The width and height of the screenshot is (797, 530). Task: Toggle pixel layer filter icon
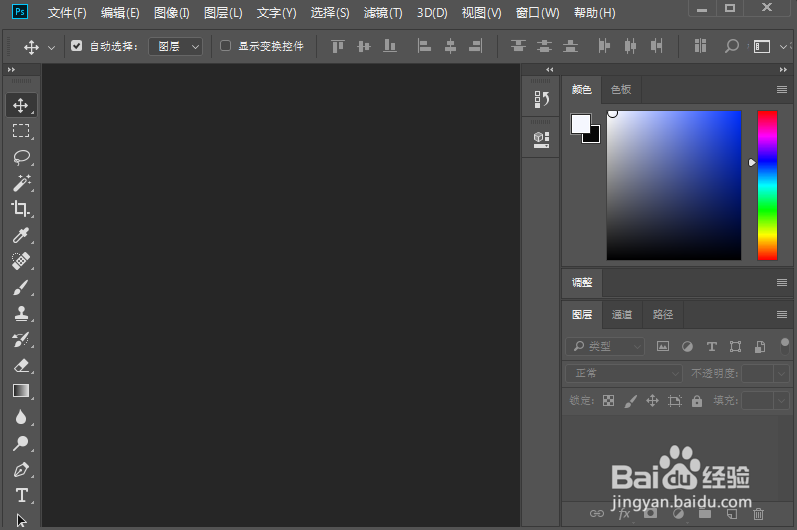[663, 347]
